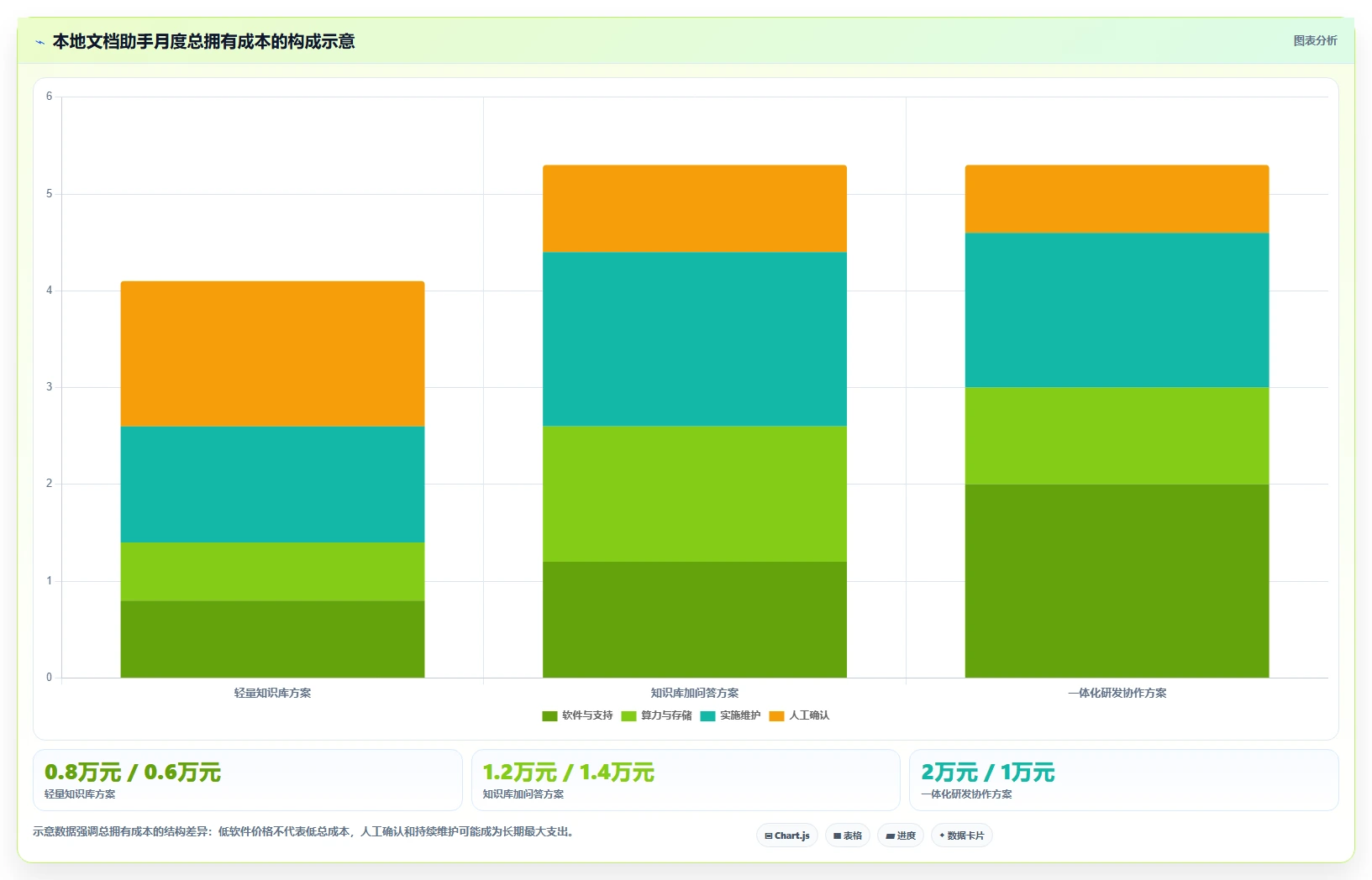Screen dimensions: 1372x880
Task: Click the 图表分析 label in the header
Action: click(1315, 40)
